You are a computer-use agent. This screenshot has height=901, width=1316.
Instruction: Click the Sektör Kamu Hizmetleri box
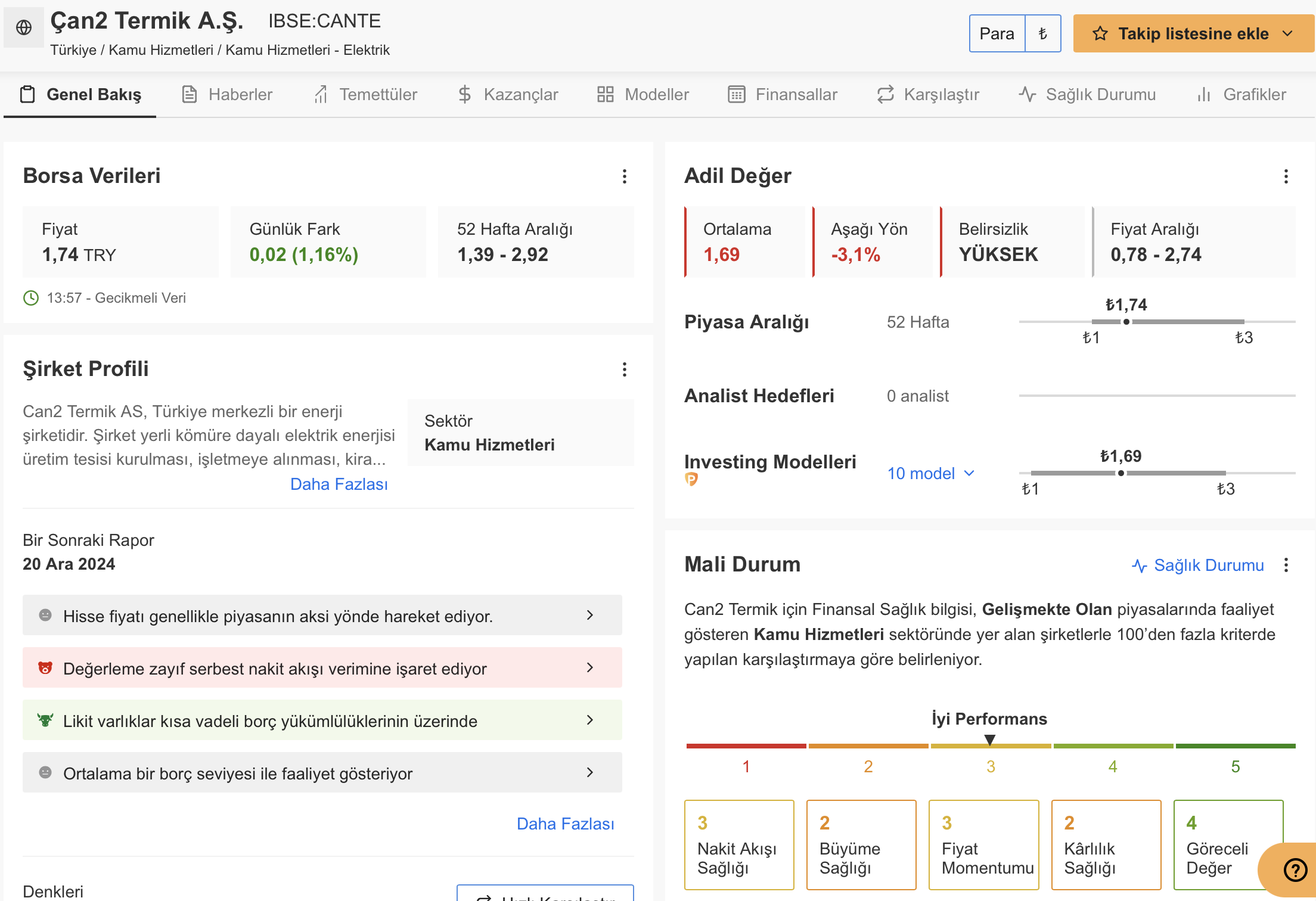(x=521, y=433)
